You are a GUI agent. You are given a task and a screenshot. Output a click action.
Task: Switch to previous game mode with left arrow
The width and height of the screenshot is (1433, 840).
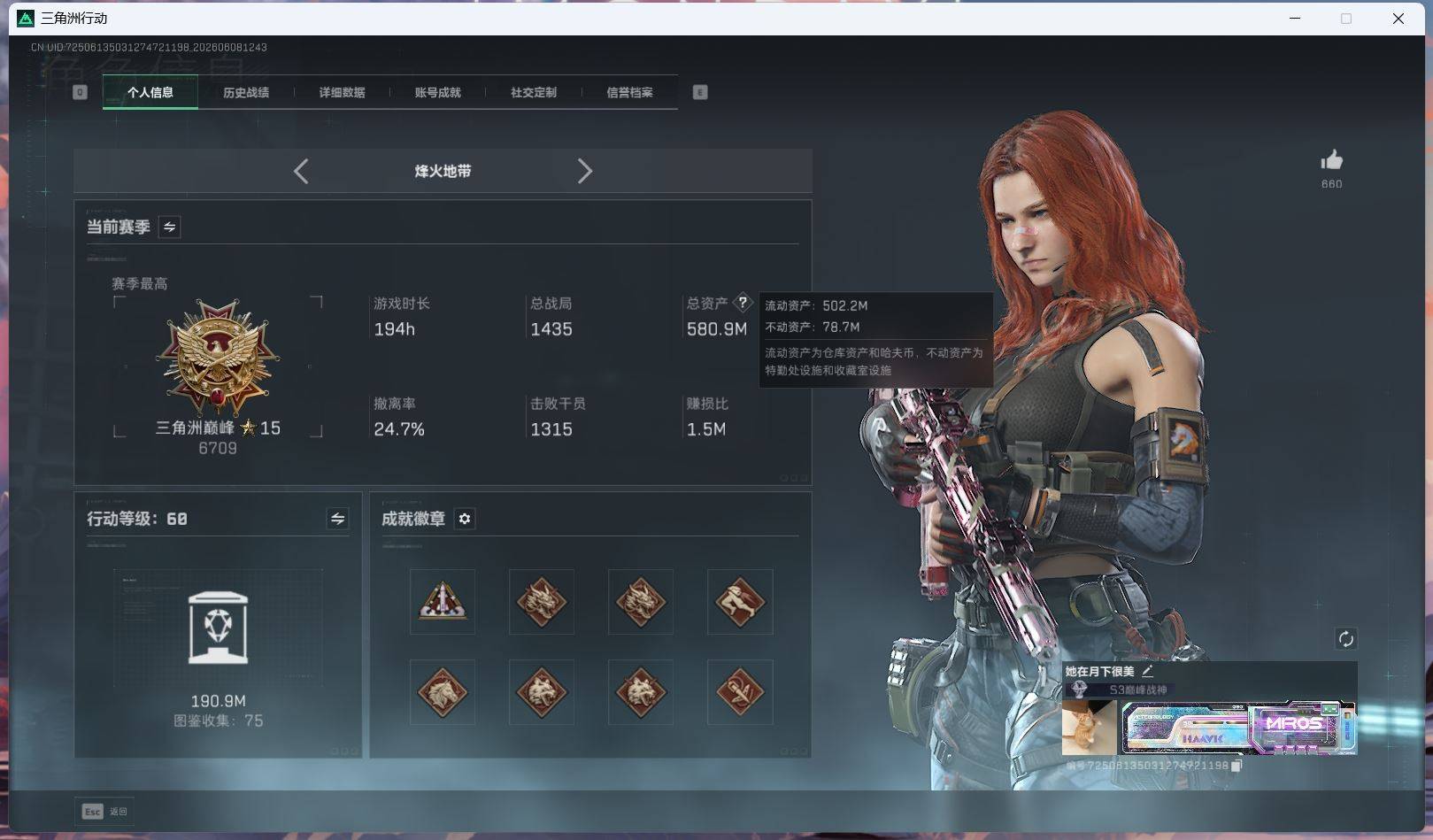click(301, 171)
